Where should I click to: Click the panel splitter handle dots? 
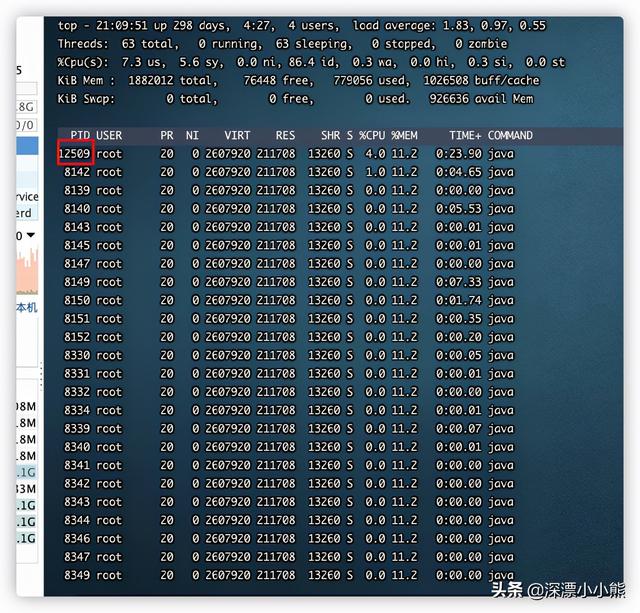click(41, 378)
